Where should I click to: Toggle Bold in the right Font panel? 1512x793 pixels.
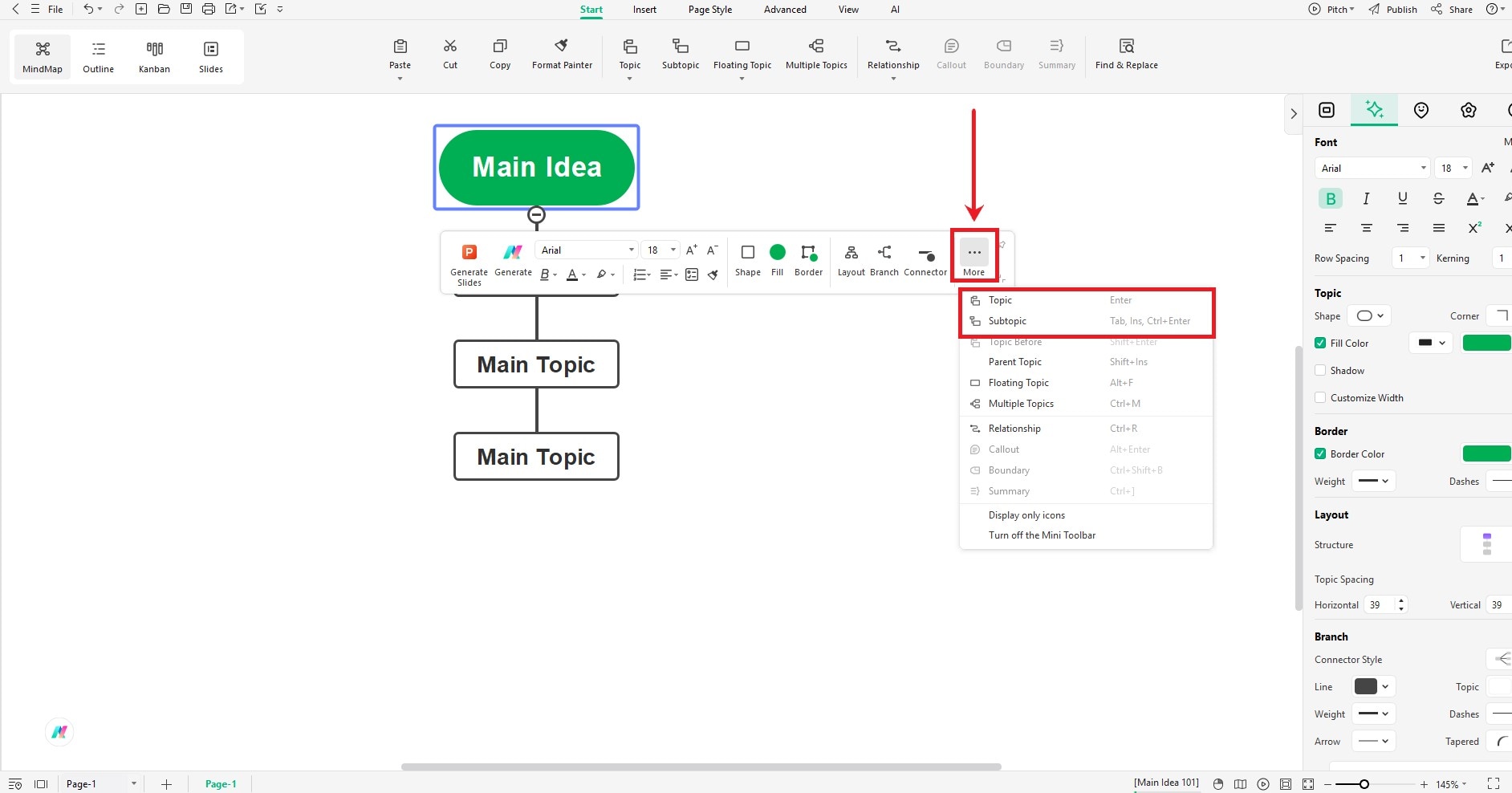1331,198
